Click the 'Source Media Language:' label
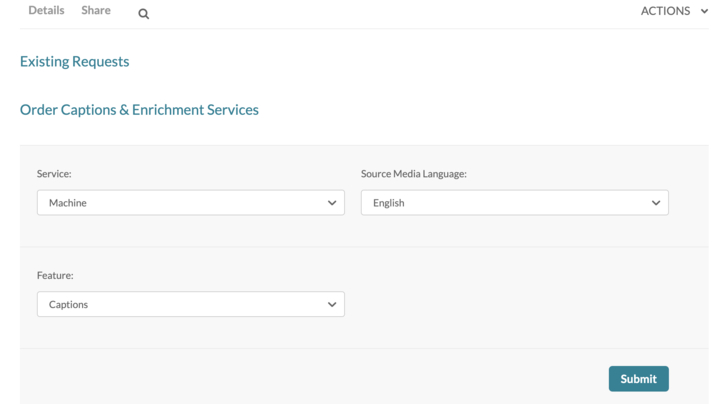The width and height of the screenshot is (719, 404). click(x=414, y=174)
